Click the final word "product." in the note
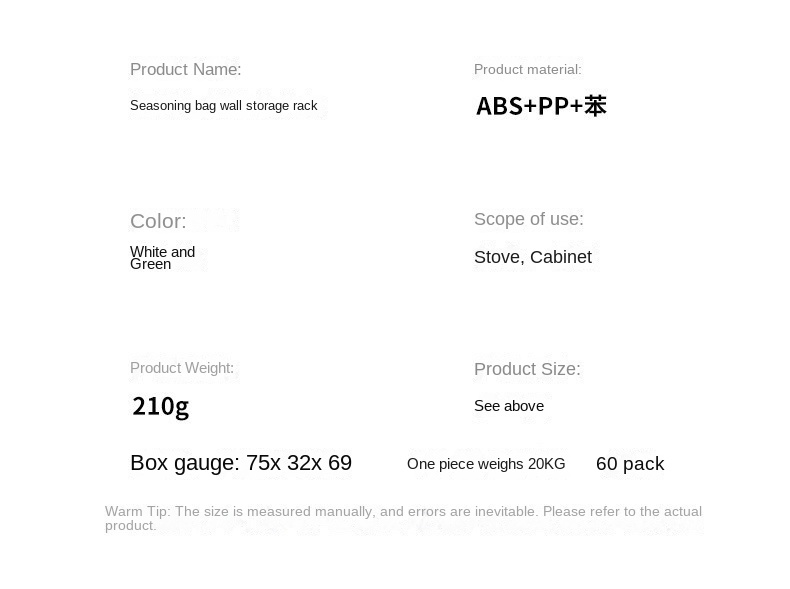The height and width of the screenshot is (589, 790). coord(131,526)
